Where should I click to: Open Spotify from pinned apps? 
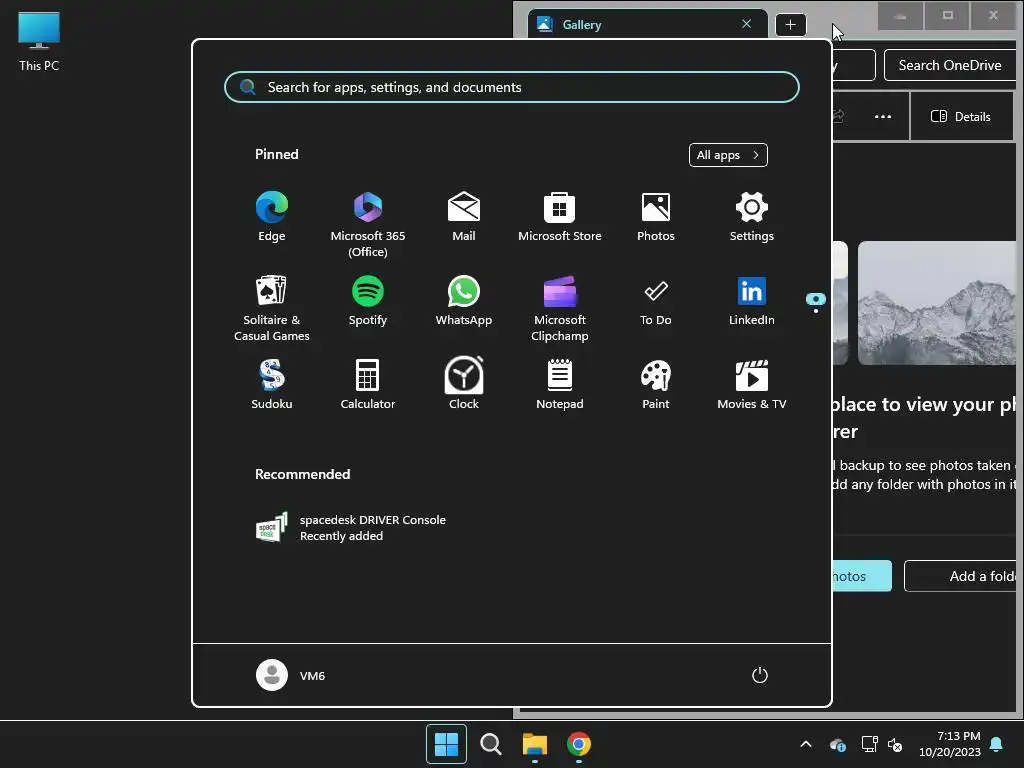click(x=368, y=302)
